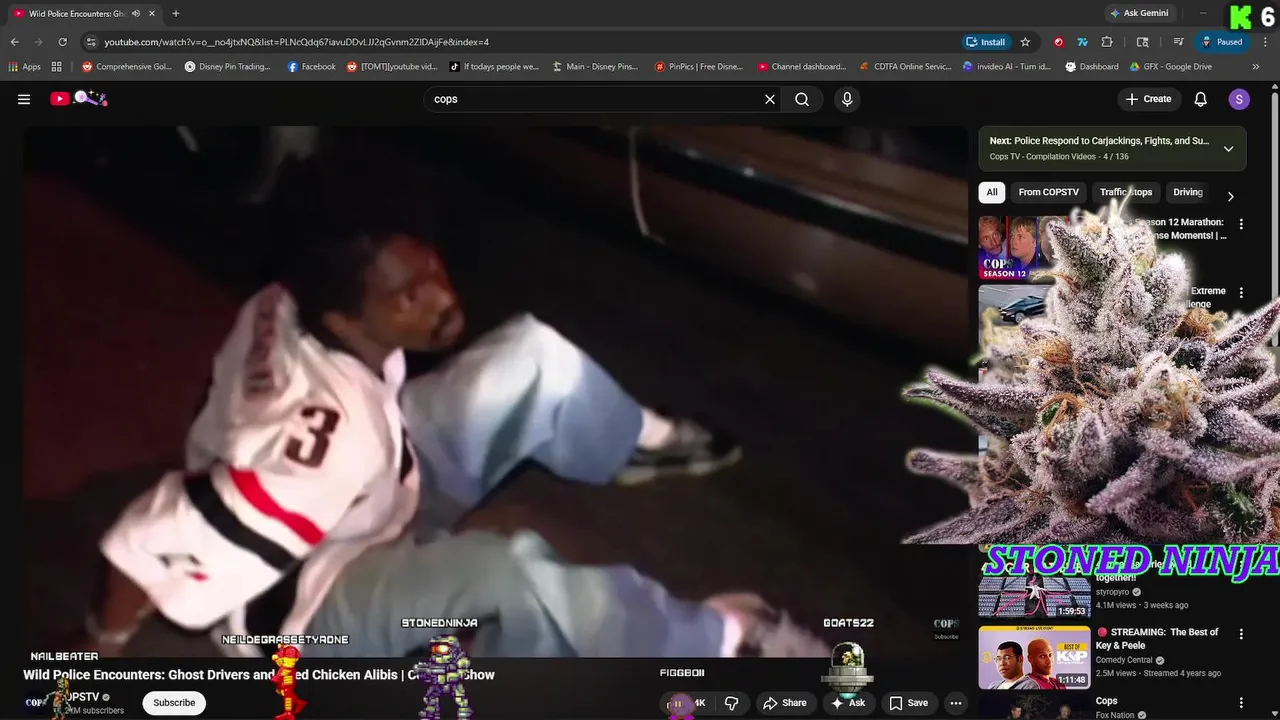Clear the search box with the X
This screenshot has height=720, width=1280.
coord(770,99)
